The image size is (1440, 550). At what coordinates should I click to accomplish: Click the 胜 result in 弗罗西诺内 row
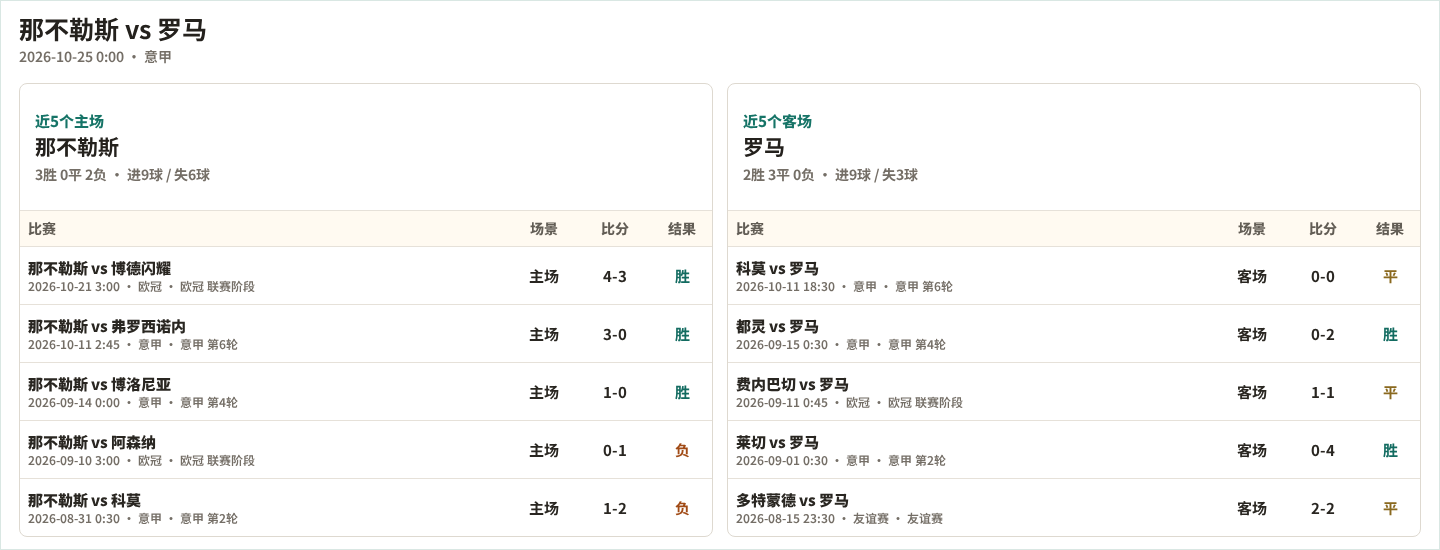682,335
